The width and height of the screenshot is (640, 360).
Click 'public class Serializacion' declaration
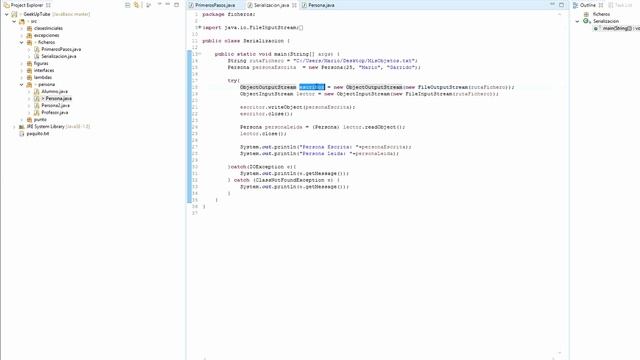(x=246, y=41)
